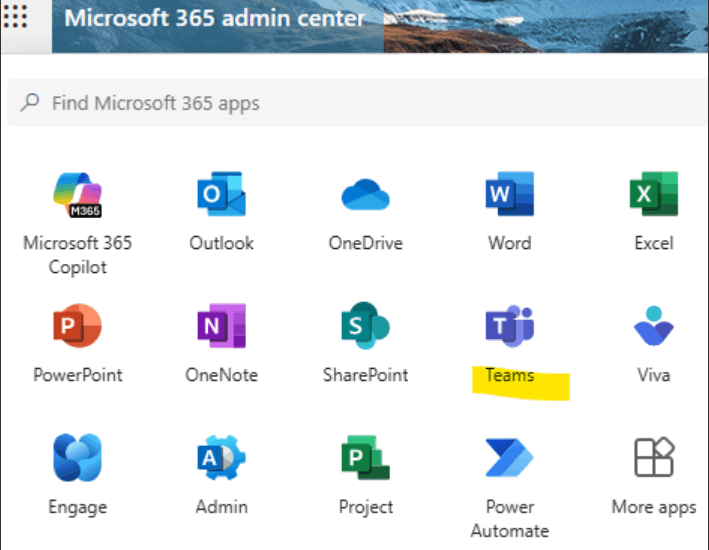Click the PowerPoint text label
Image resolution: width=709 pixels, height=550 pixels.
(78, 375)
